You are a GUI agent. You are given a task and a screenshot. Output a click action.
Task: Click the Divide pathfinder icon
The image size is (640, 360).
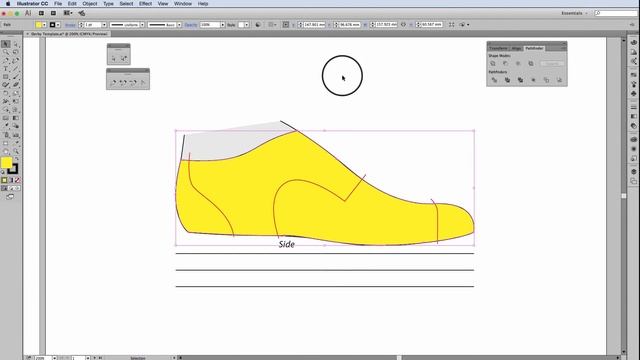click(x=494, y=80)
